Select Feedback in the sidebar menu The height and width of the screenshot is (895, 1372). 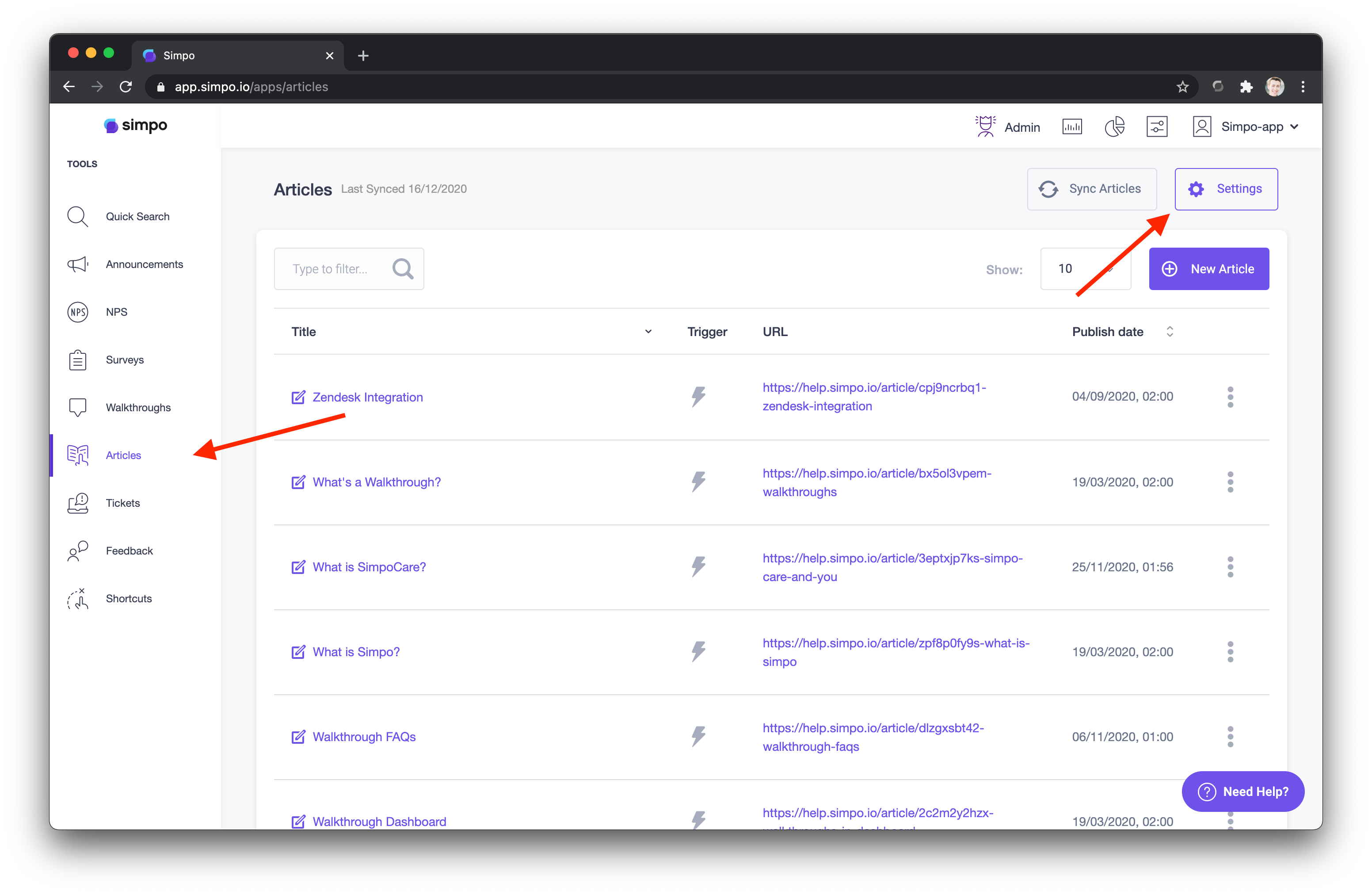click(x=129, y=551)
